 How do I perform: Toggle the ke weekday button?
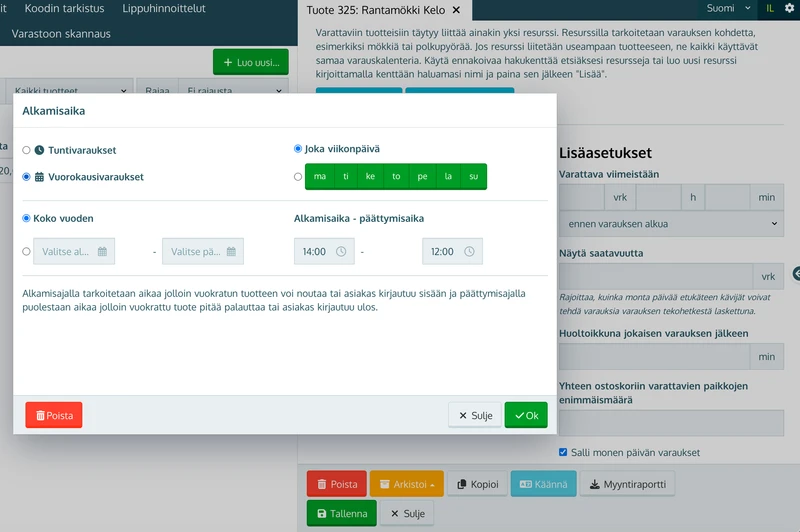(x=370, y=176)
